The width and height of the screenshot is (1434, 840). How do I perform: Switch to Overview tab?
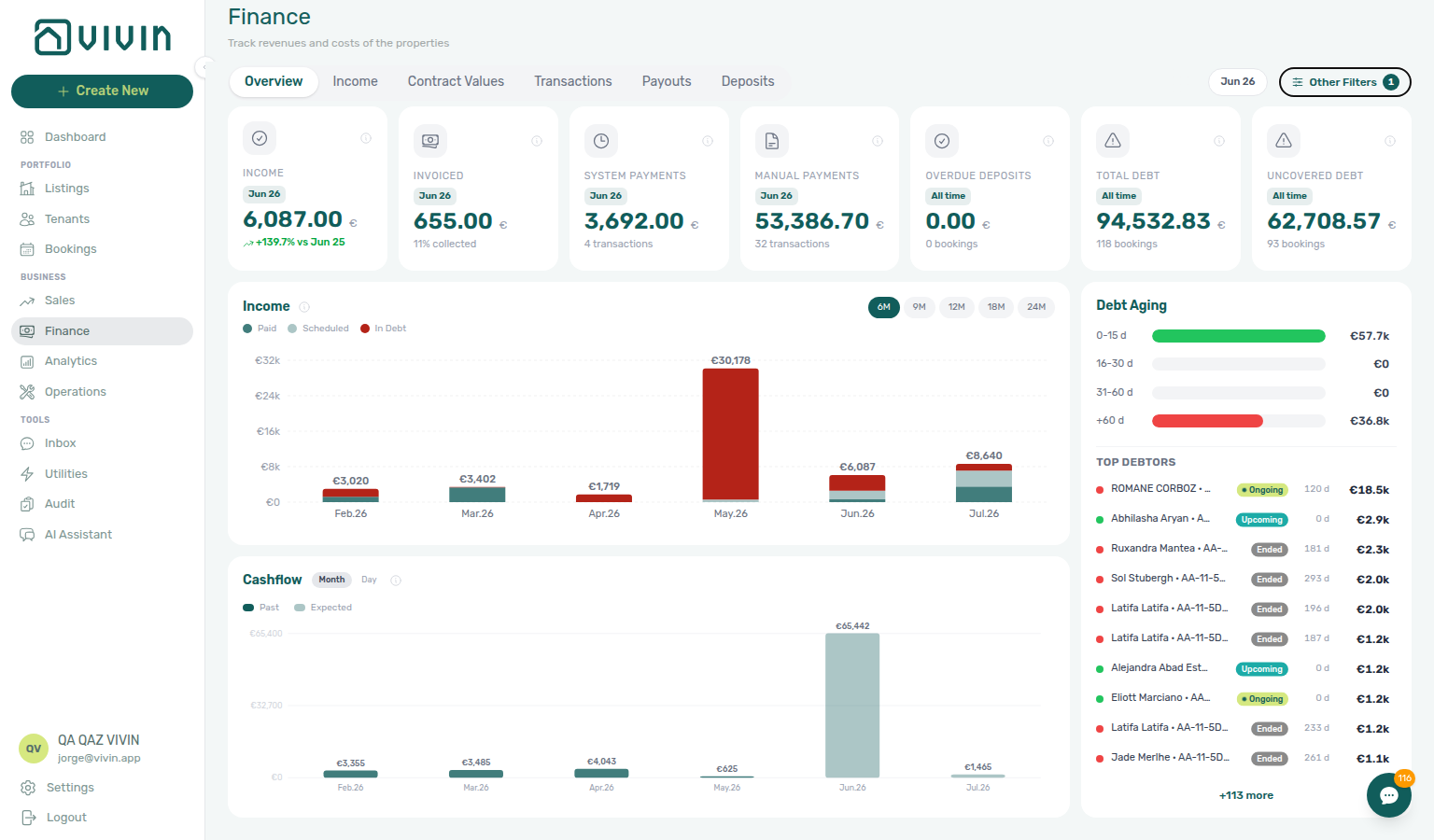[274, 82]
